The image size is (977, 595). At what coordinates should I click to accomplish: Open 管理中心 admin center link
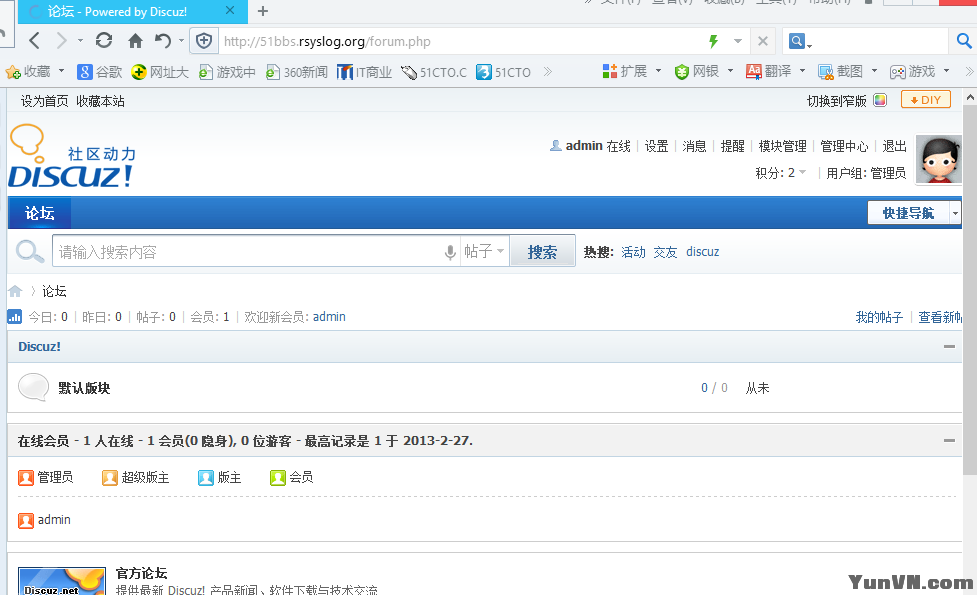click(x=844, y=146)
